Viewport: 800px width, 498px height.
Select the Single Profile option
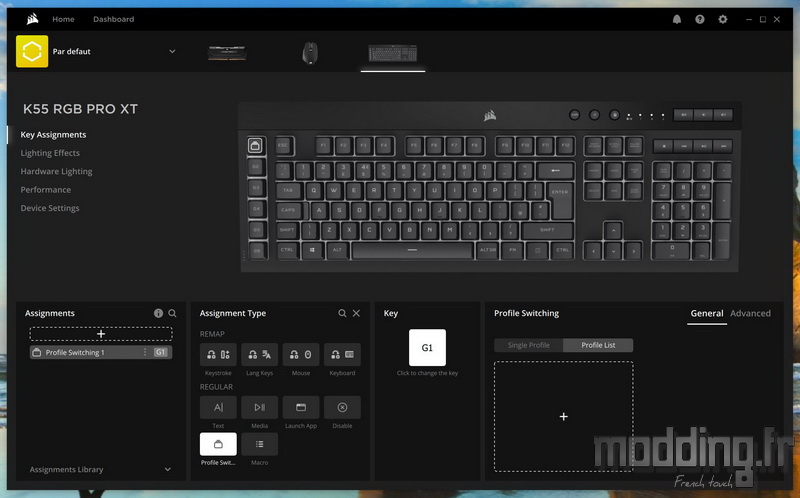pyautogui.click(x=529, y=345)
